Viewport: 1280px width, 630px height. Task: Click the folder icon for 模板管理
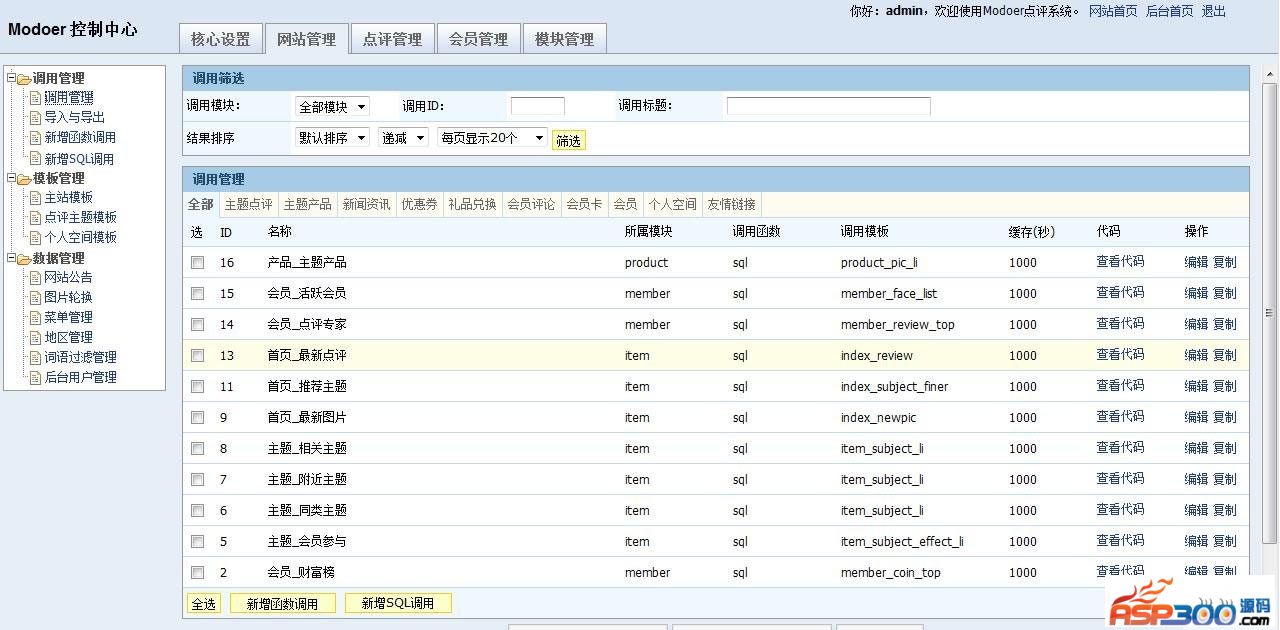pyautogui.click(x=24, y=179)
